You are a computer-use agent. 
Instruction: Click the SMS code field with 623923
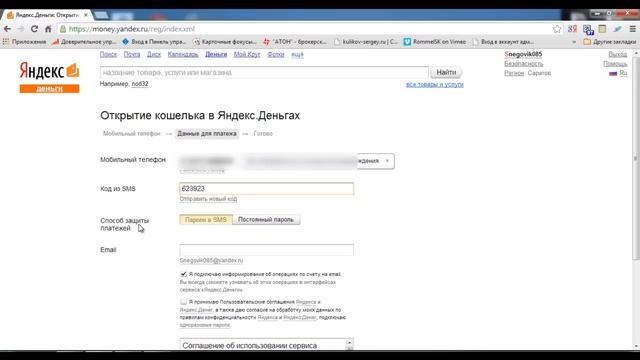(267, 189)
